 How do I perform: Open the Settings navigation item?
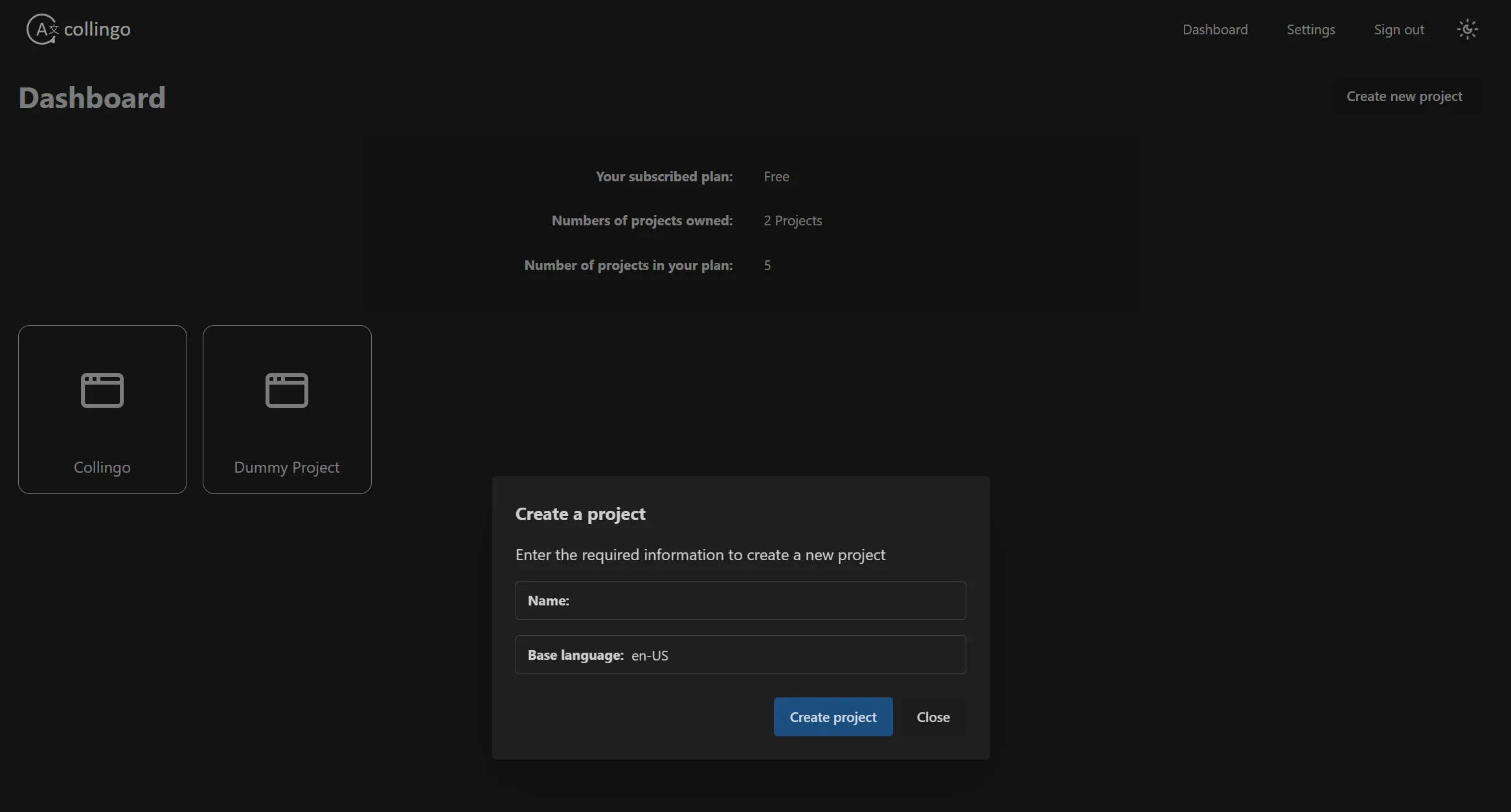click(x=1311, y=29)
